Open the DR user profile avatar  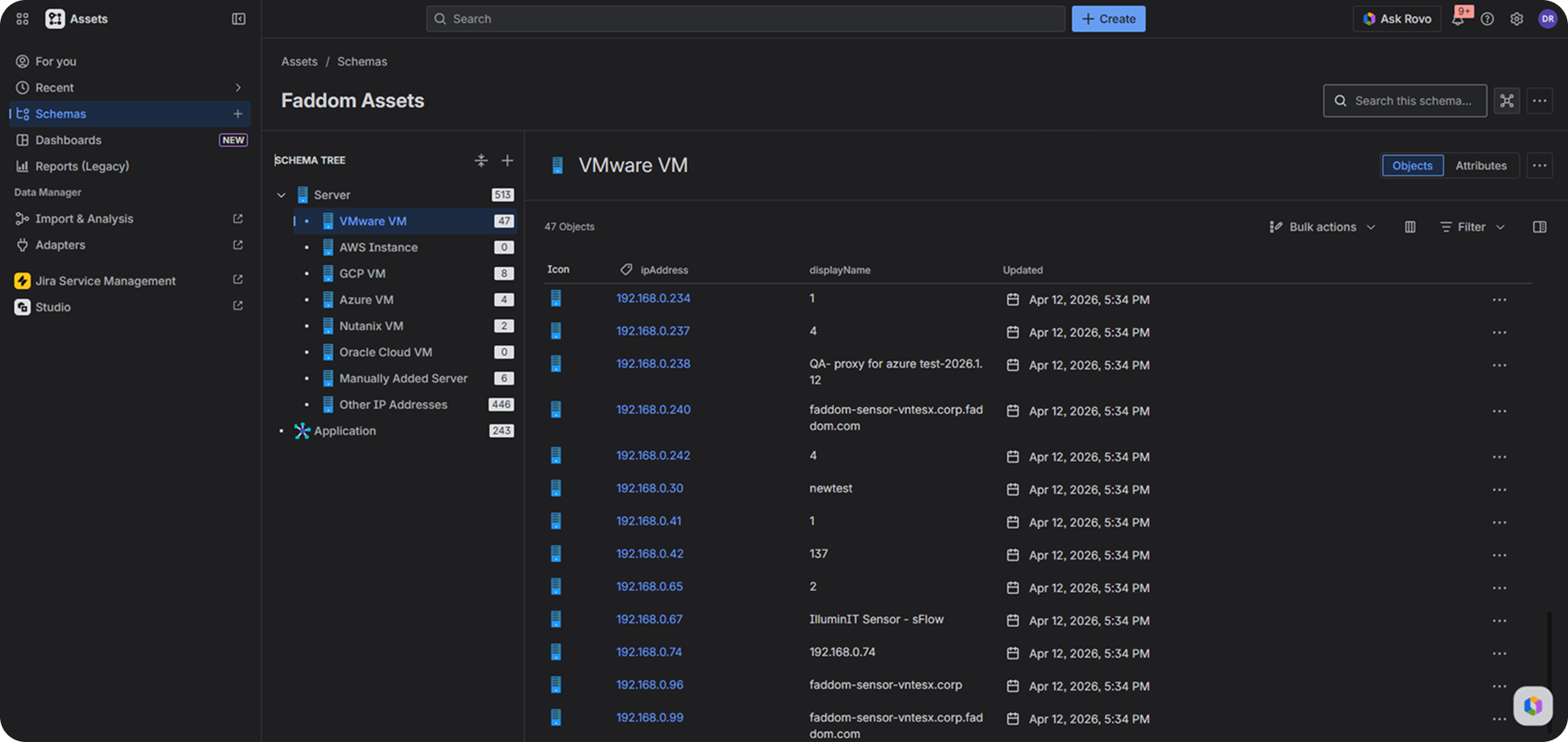click(1548, 19)
